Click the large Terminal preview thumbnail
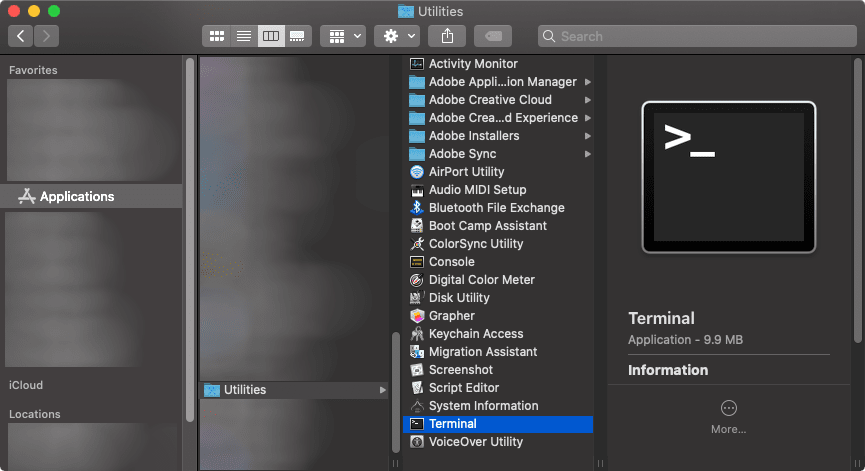 (x=729, y=177)
